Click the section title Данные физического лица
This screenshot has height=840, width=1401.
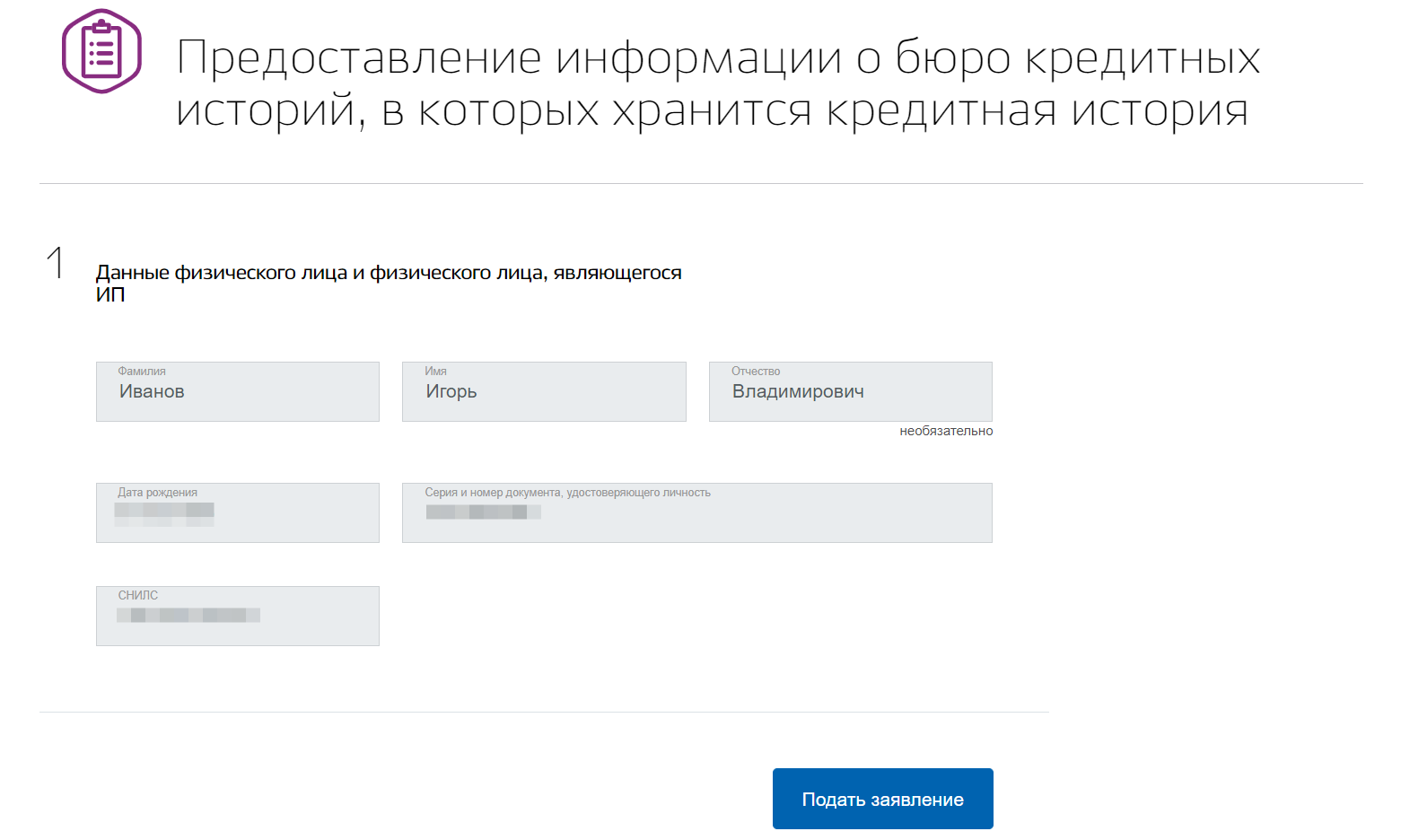[389, 283]
